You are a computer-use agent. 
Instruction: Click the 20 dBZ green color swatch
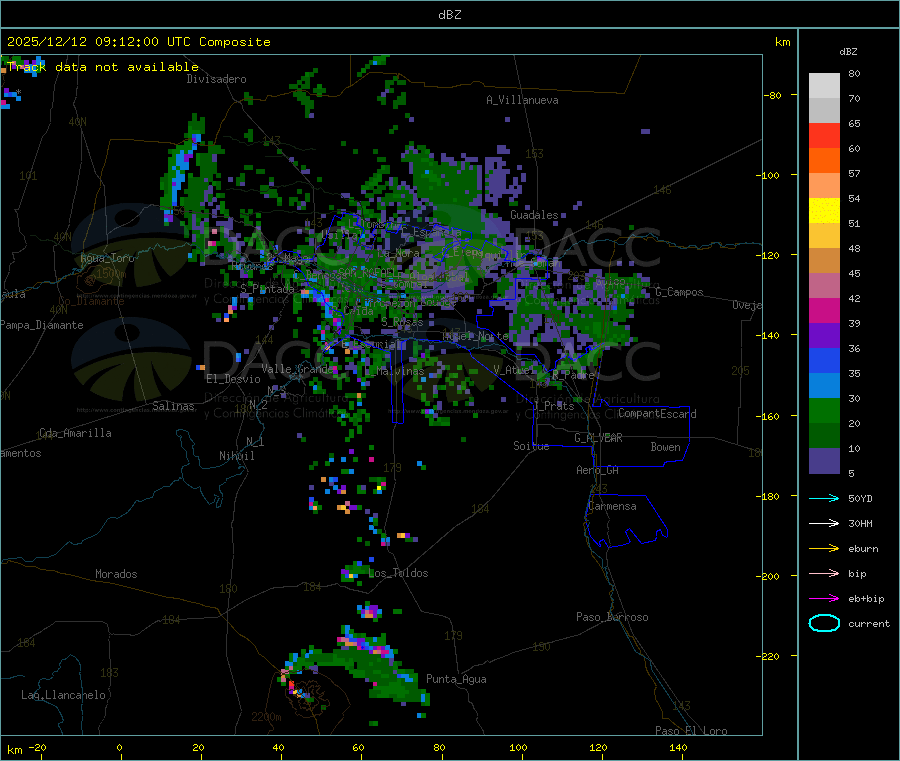[824, 410]
